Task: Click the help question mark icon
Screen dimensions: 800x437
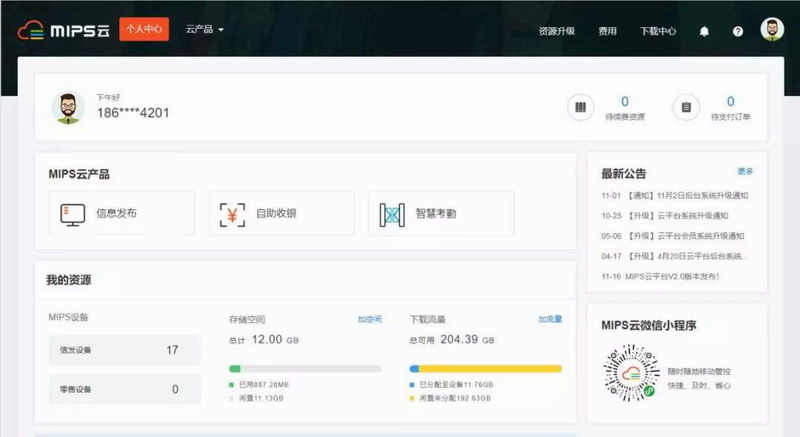Action: coord(738,31)
